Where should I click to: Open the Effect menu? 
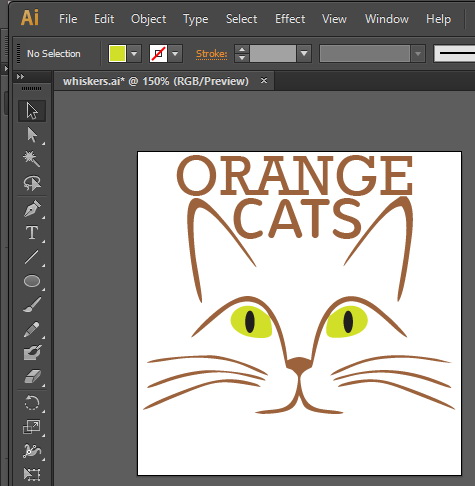click(x=290, y=19)
